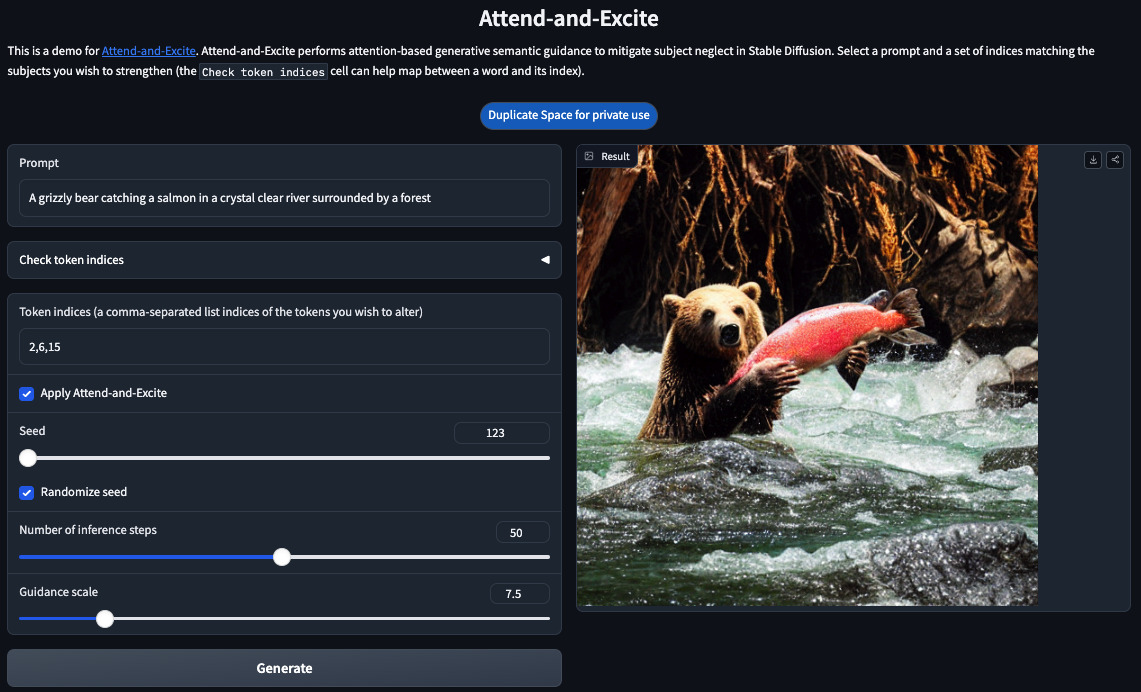
Task: Click the share icon on the result
Action: tap(1115, 160)
